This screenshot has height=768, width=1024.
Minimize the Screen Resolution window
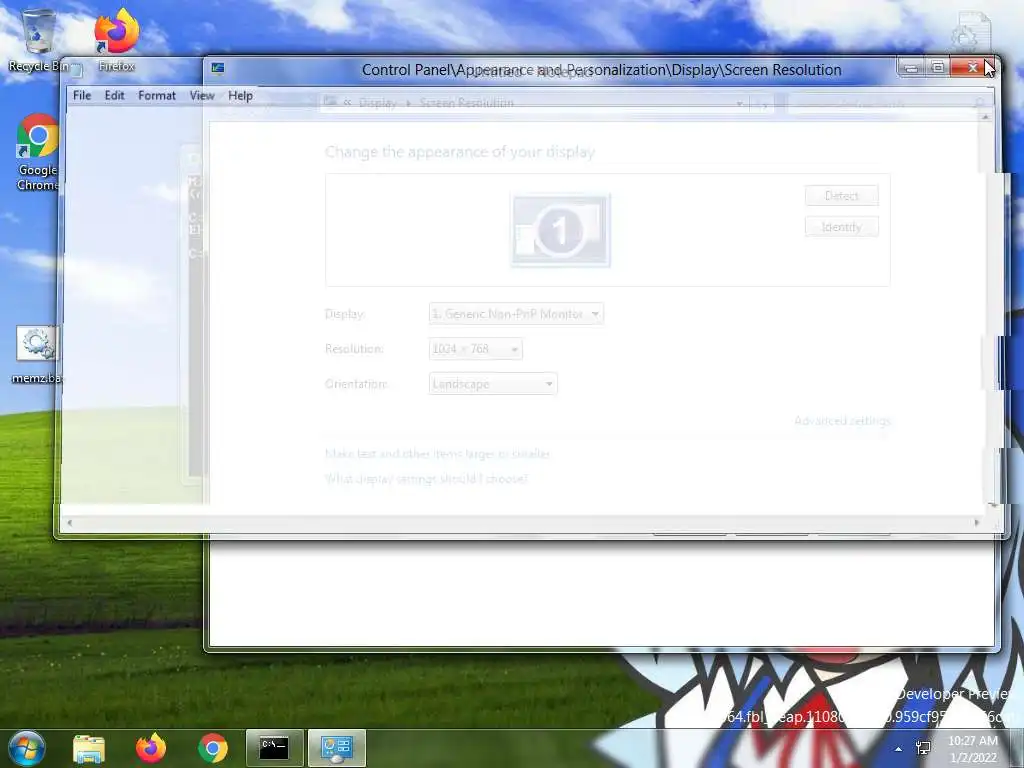coord(912,67)
